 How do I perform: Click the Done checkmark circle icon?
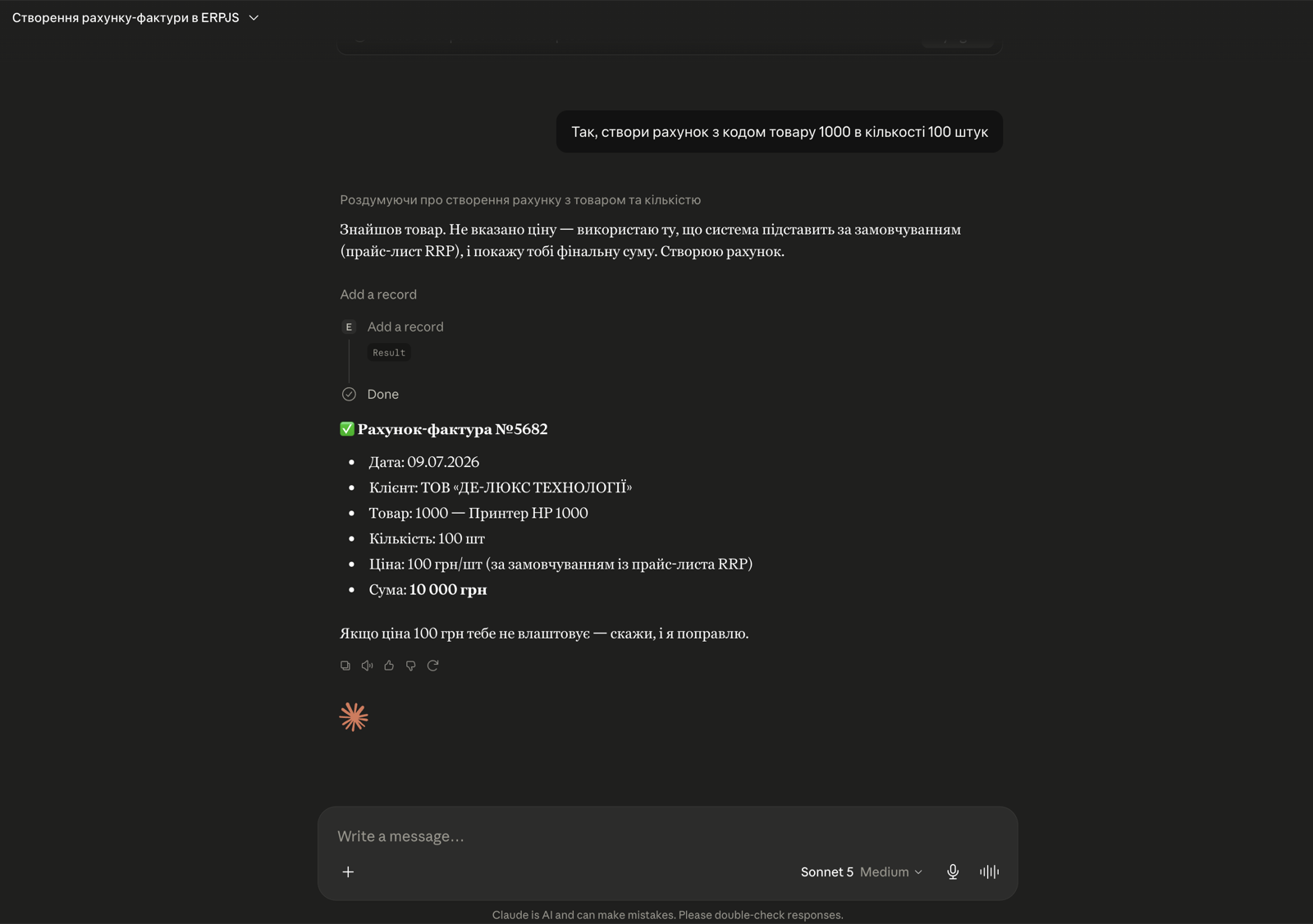pos(349,394)
